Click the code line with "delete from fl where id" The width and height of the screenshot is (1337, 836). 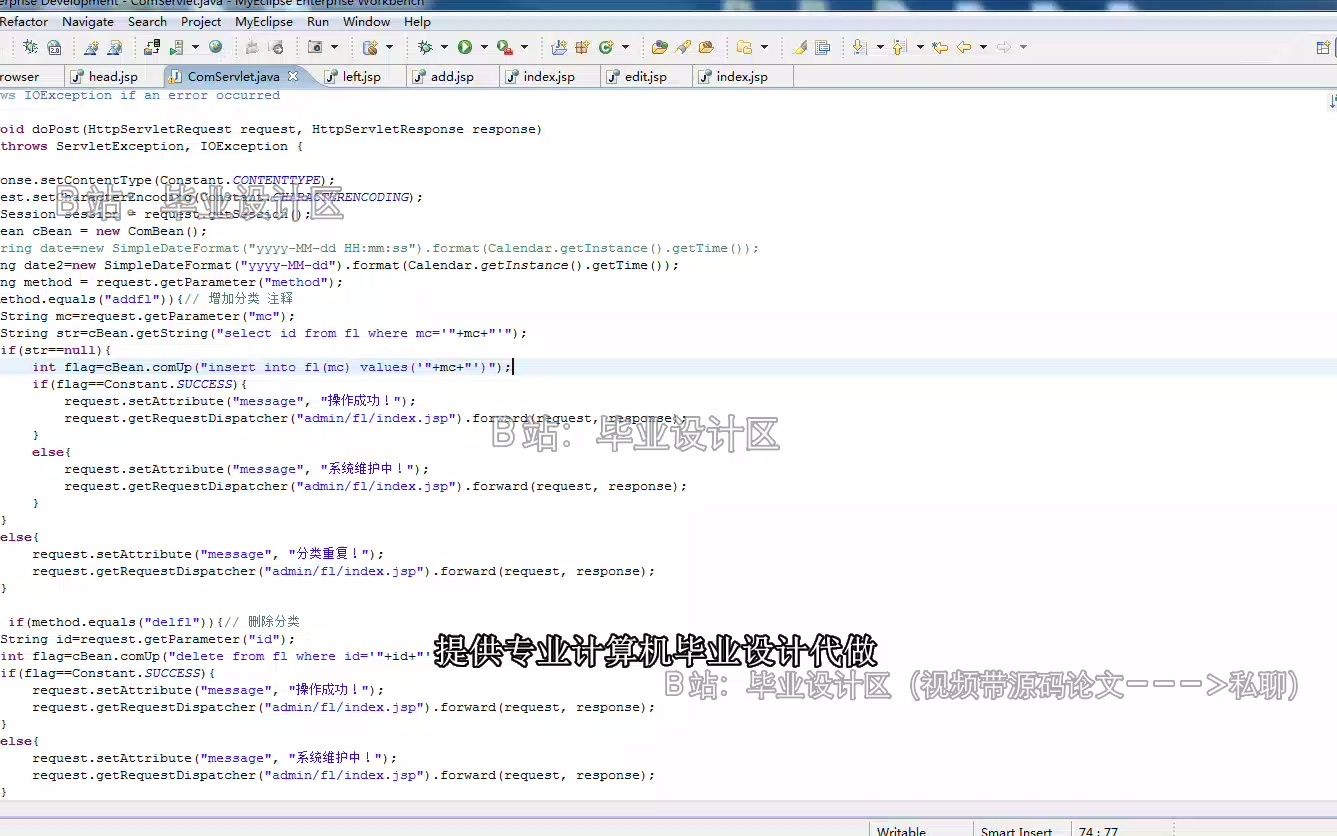[216, 656]
